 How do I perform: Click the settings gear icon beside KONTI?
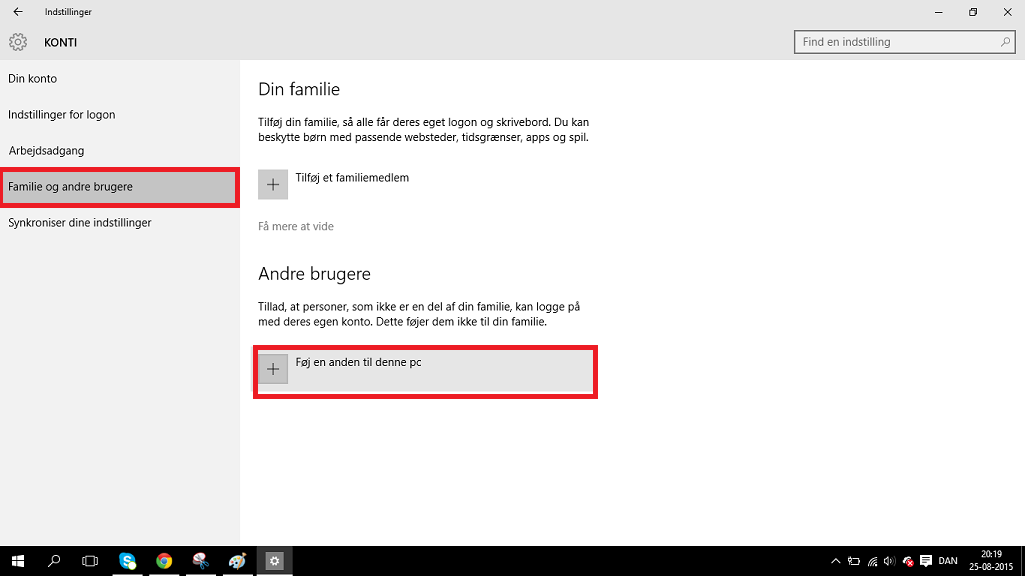(x=18, y=42)
